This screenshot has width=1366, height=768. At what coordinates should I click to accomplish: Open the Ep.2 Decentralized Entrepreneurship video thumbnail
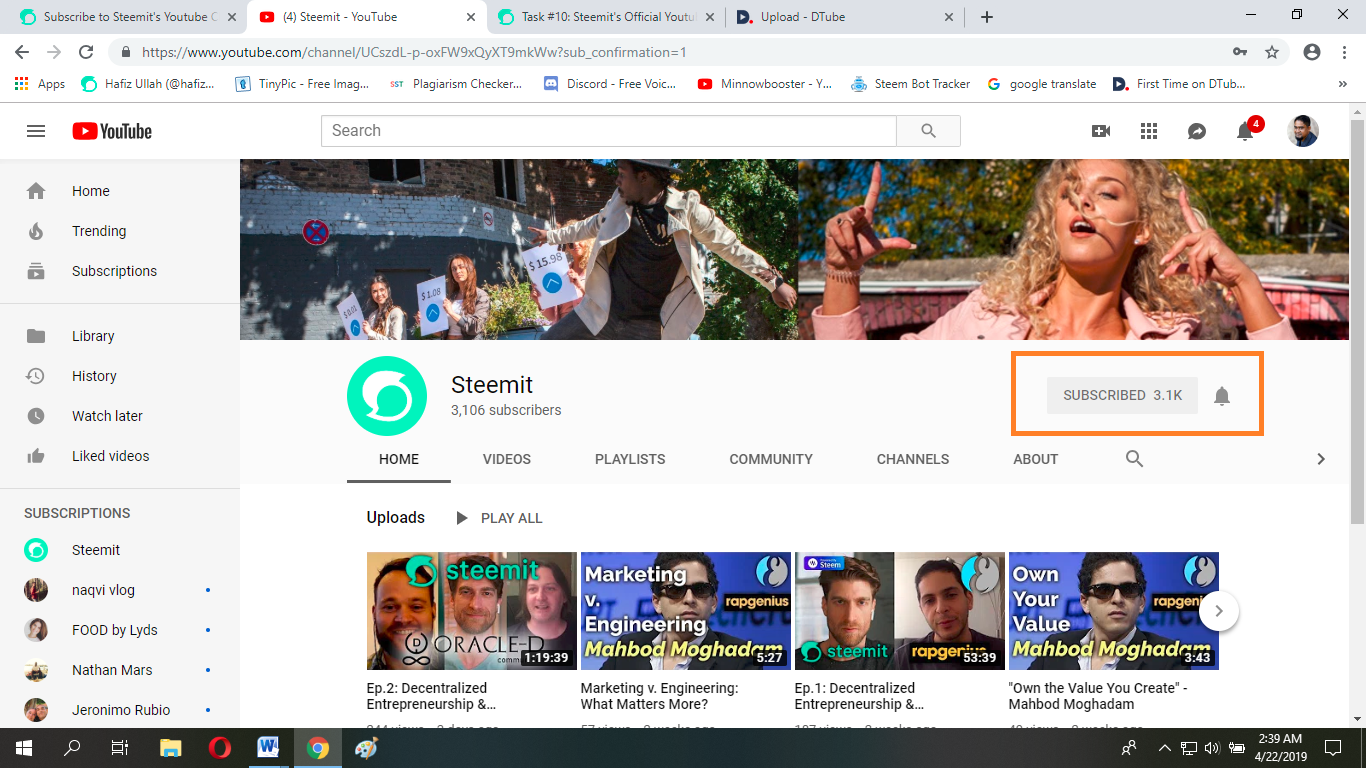[x=472, y=611]
